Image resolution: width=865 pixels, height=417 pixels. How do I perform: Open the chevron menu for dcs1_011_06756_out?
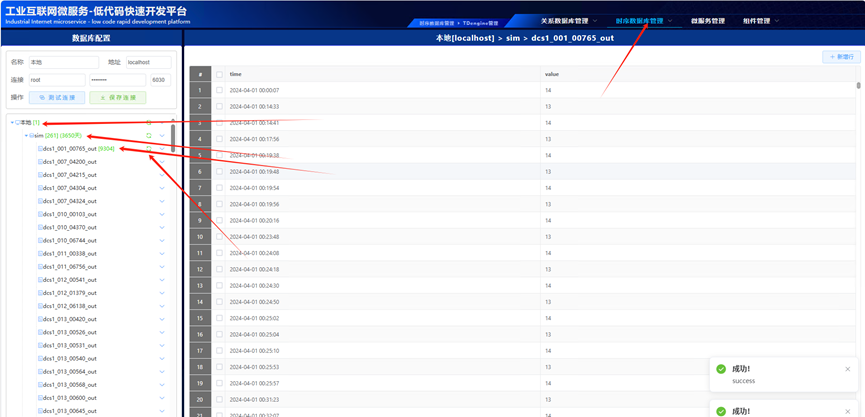pyautogui.click(x=162, y=267)
